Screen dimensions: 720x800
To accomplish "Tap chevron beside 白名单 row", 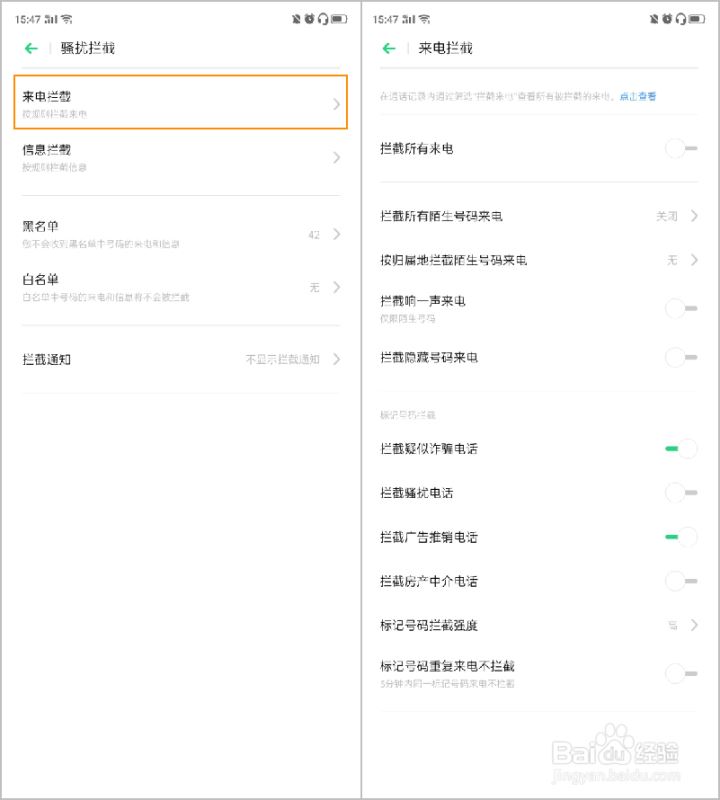I will [336, 287].
